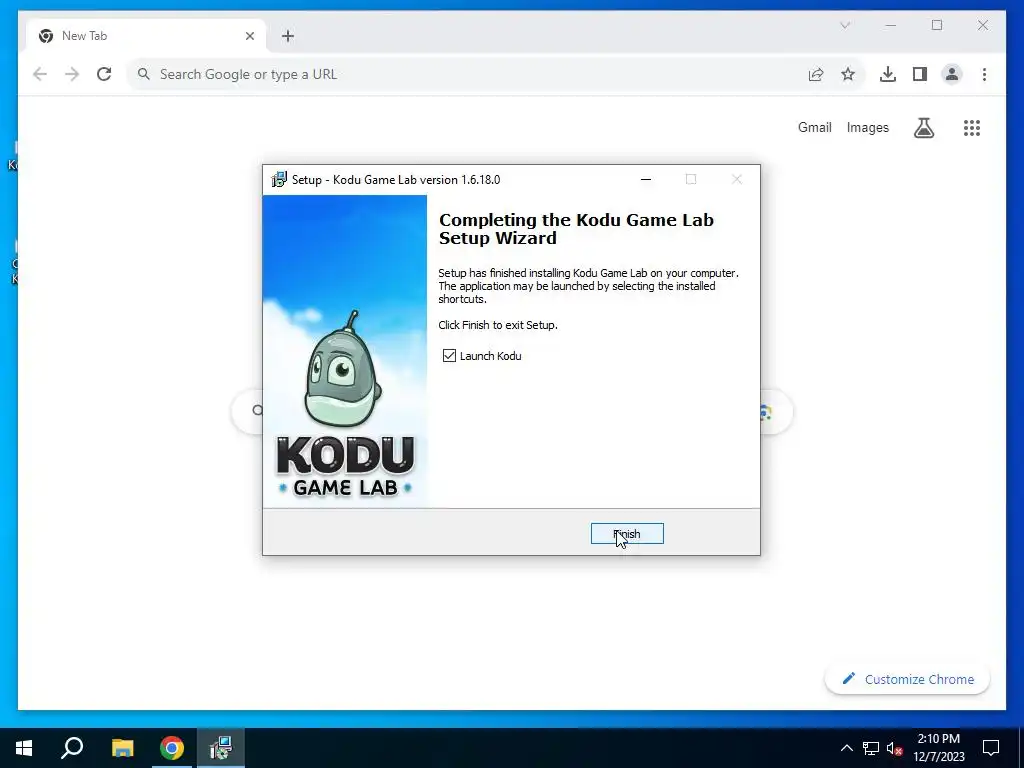Open muted volume tray icon
1024x768 pixels.
tap(894, 748)
